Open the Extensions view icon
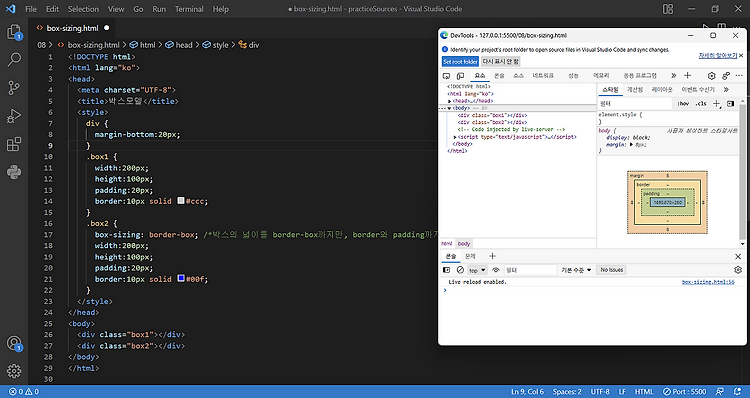 pos(14,144)
